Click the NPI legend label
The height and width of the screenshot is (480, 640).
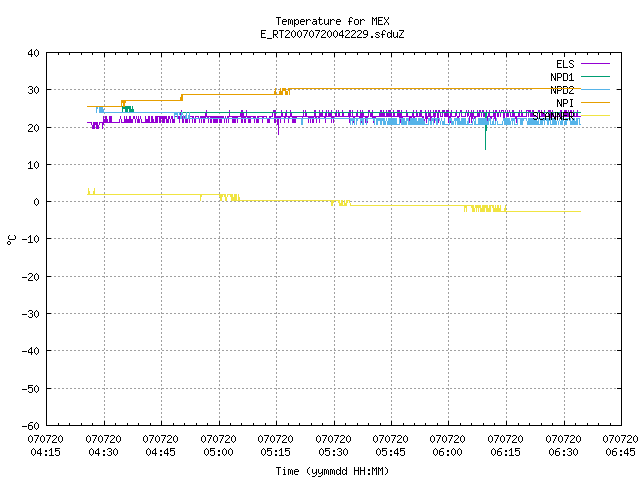pos(565,103)
